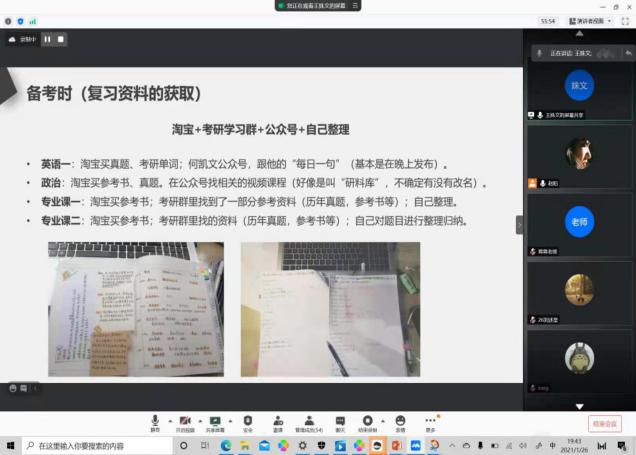The image size is (636, 455).
Task: Stop the recording
Action: pyautogui.click(x=61, y=40)
